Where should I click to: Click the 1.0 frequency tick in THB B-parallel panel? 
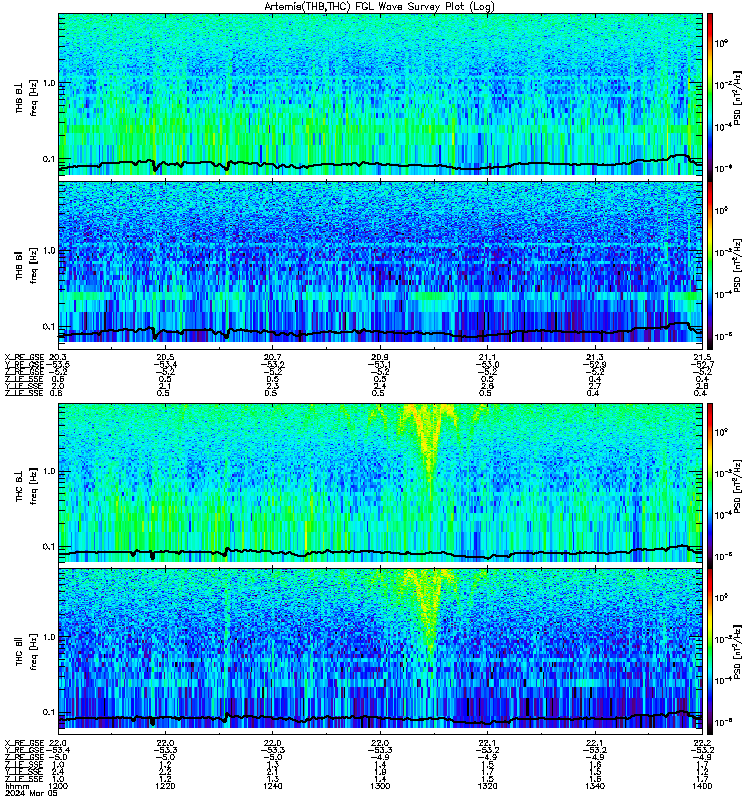(x=49, y=251)
